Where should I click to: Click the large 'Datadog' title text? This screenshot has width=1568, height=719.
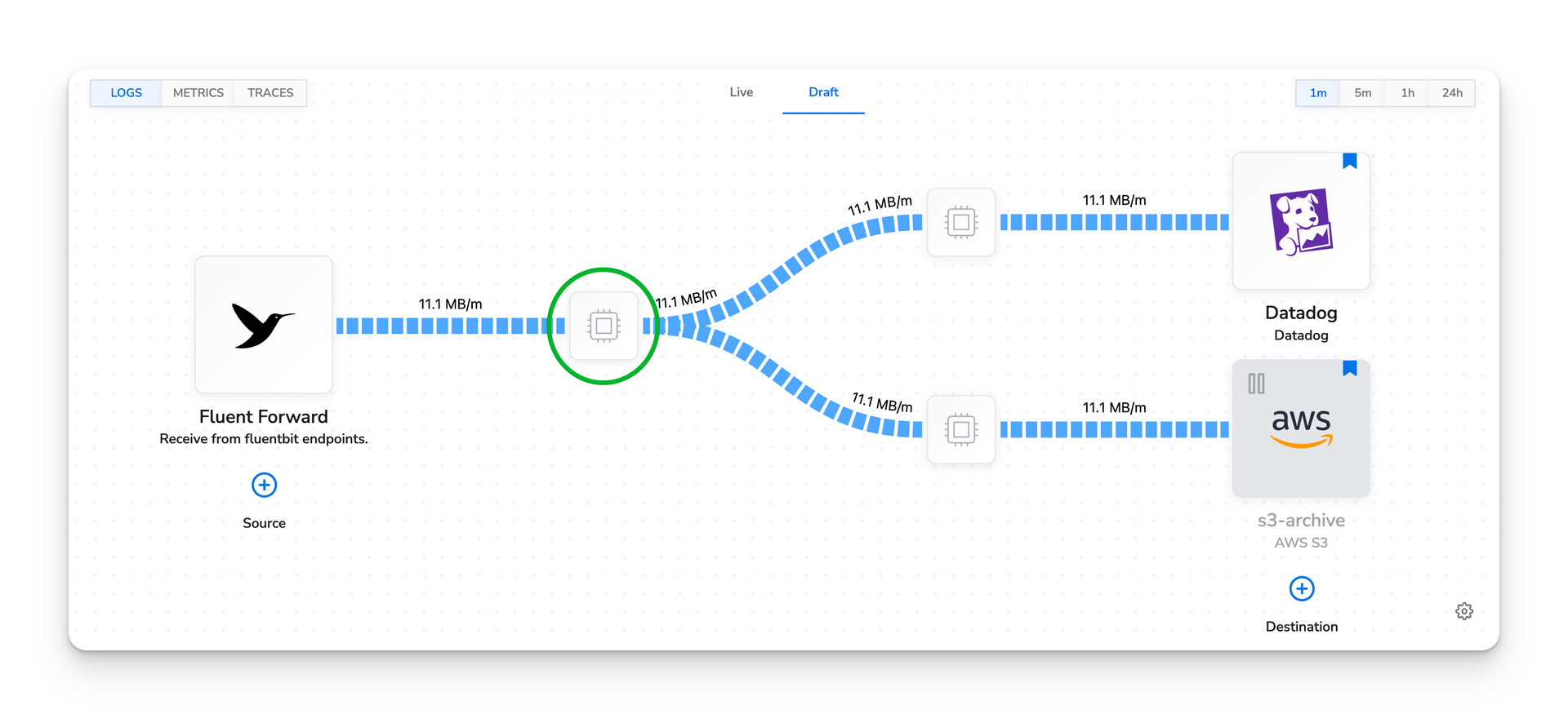click(x=1301, y=313)
